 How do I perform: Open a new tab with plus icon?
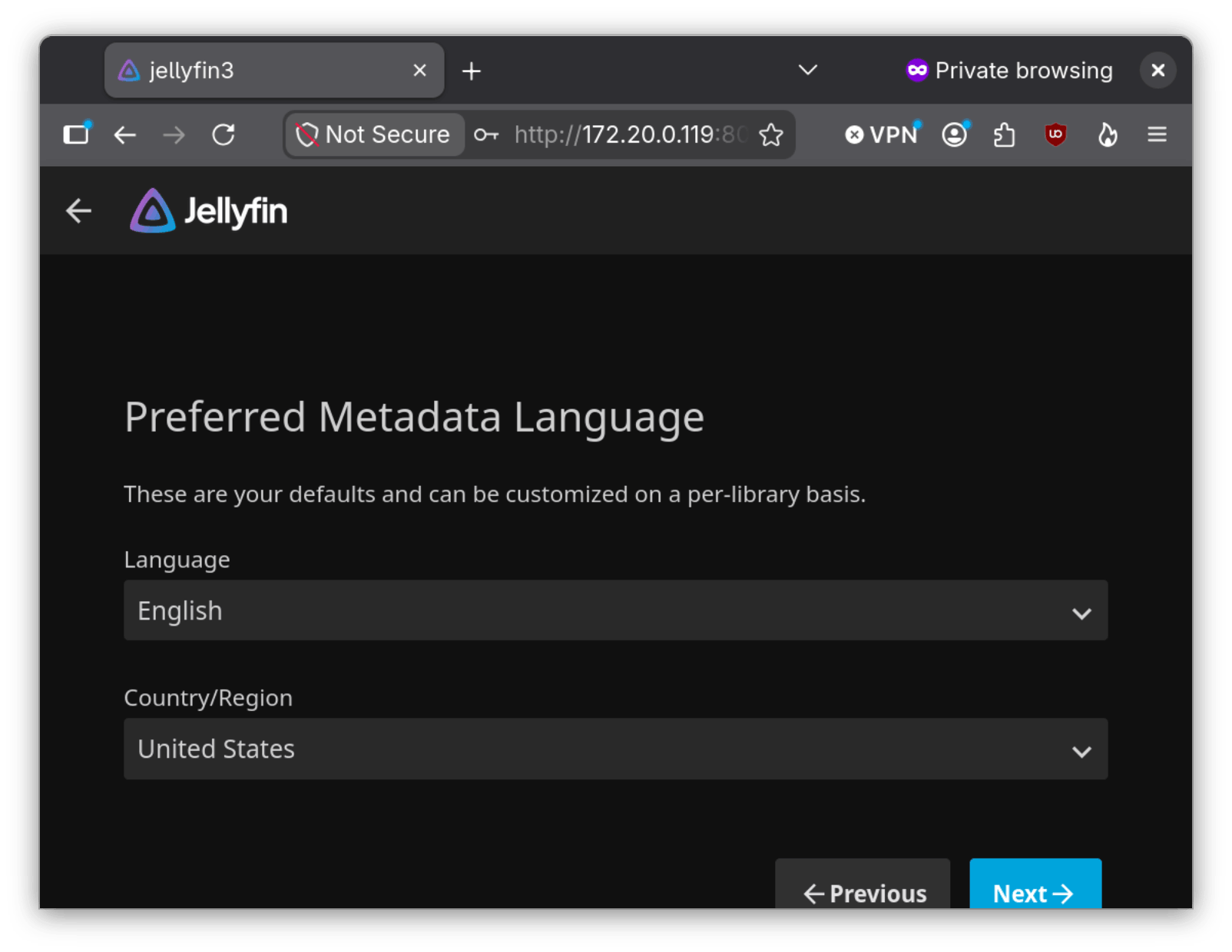[x=472, y=71]
